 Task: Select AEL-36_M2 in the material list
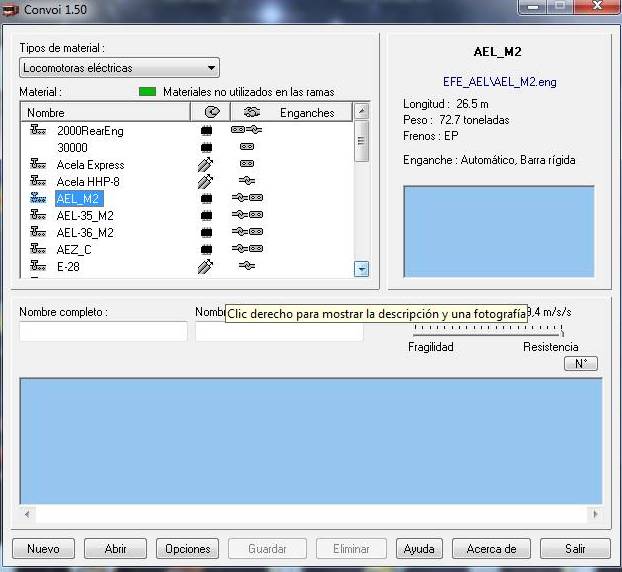tap(85, 232)
